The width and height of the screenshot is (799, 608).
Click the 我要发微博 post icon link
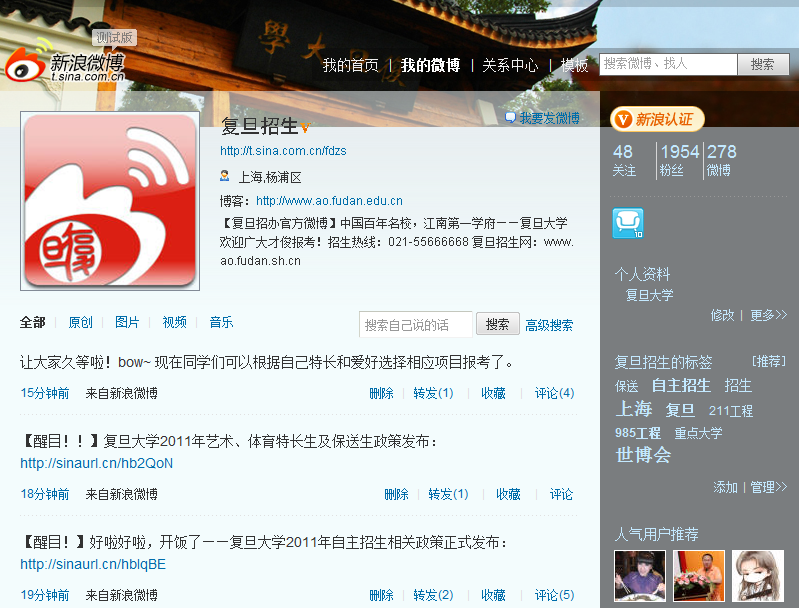click(x=542, y=118)
